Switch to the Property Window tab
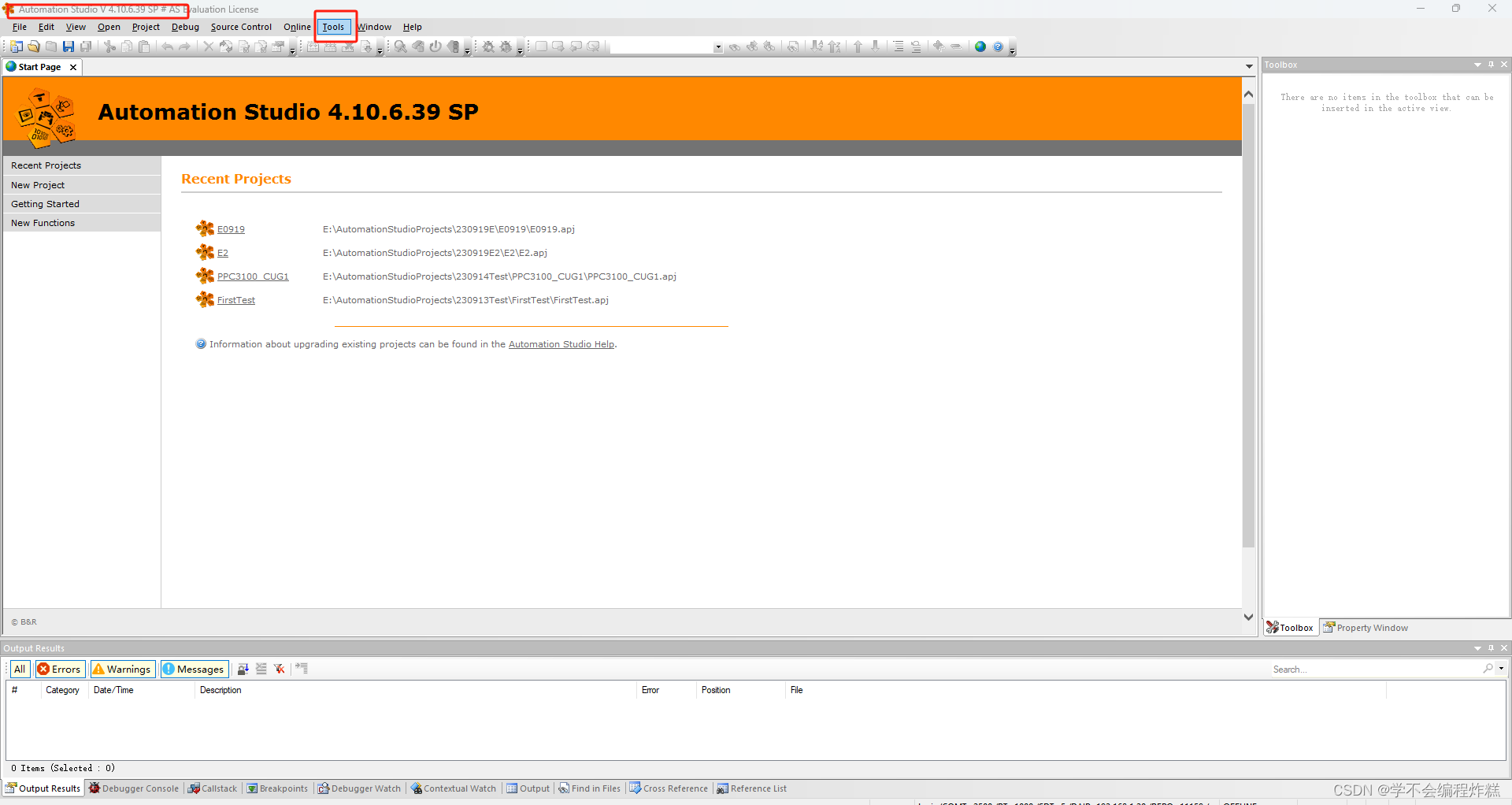Image resolution: width=1512 pixels, height=805 pixels. click(1365, 628)
